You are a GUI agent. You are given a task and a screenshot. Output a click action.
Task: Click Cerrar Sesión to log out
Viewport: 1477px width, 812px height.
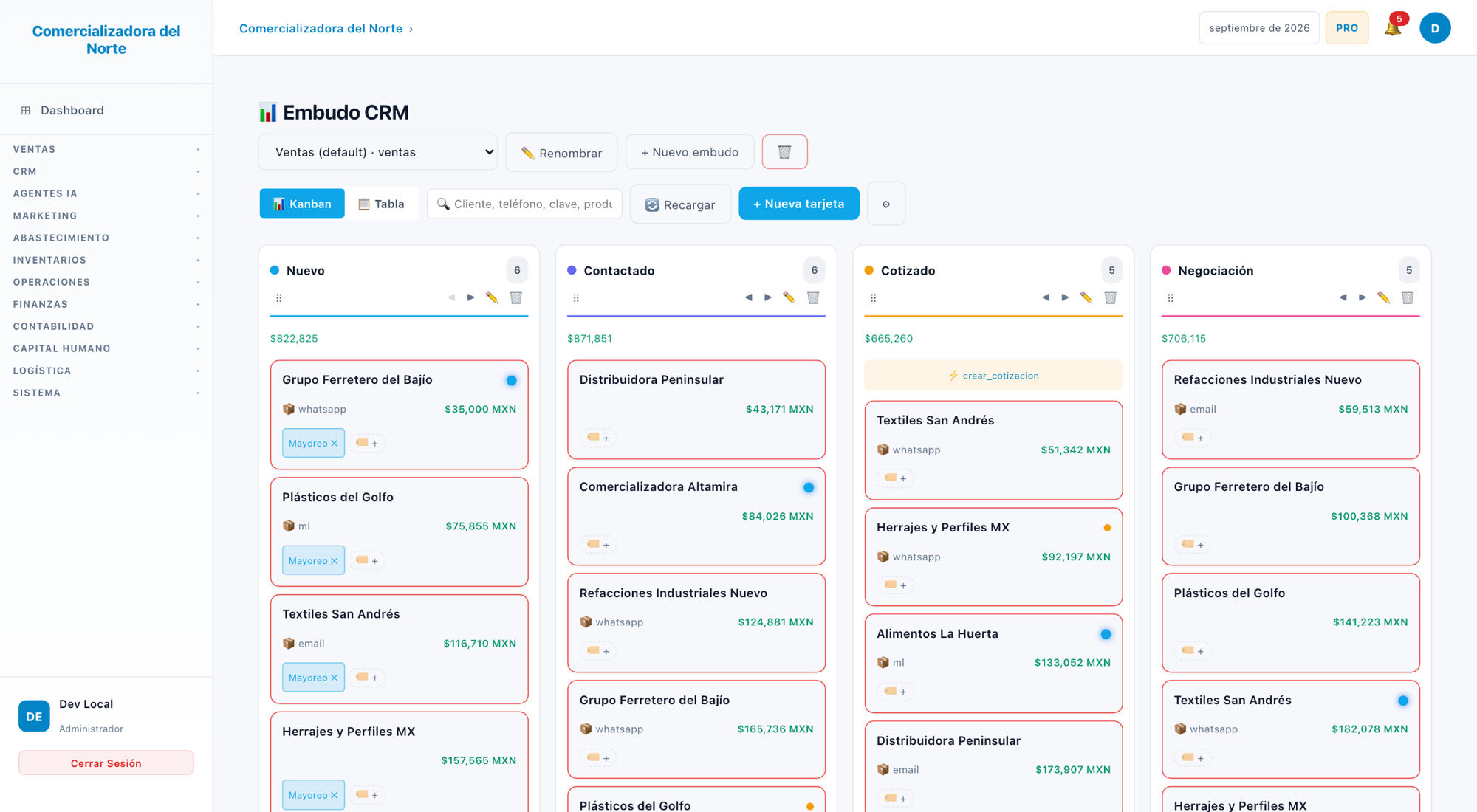click(106, 763)
